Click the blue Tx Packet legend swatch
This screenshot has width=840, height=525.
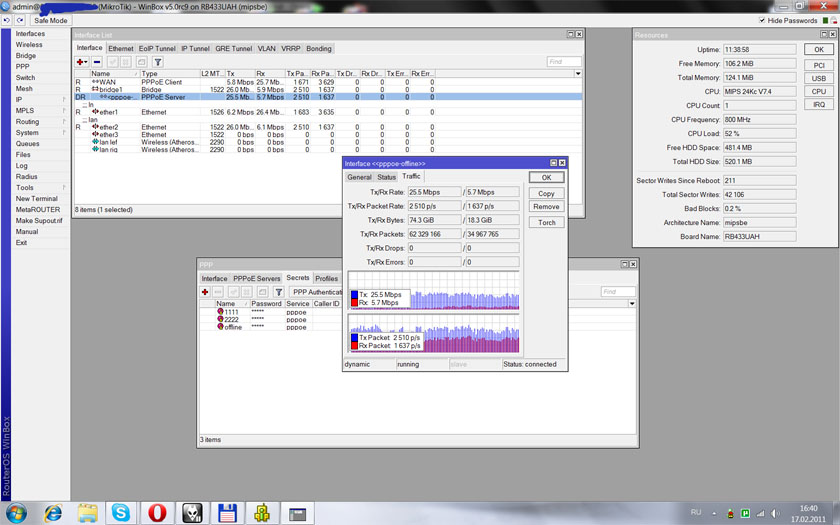354,338
